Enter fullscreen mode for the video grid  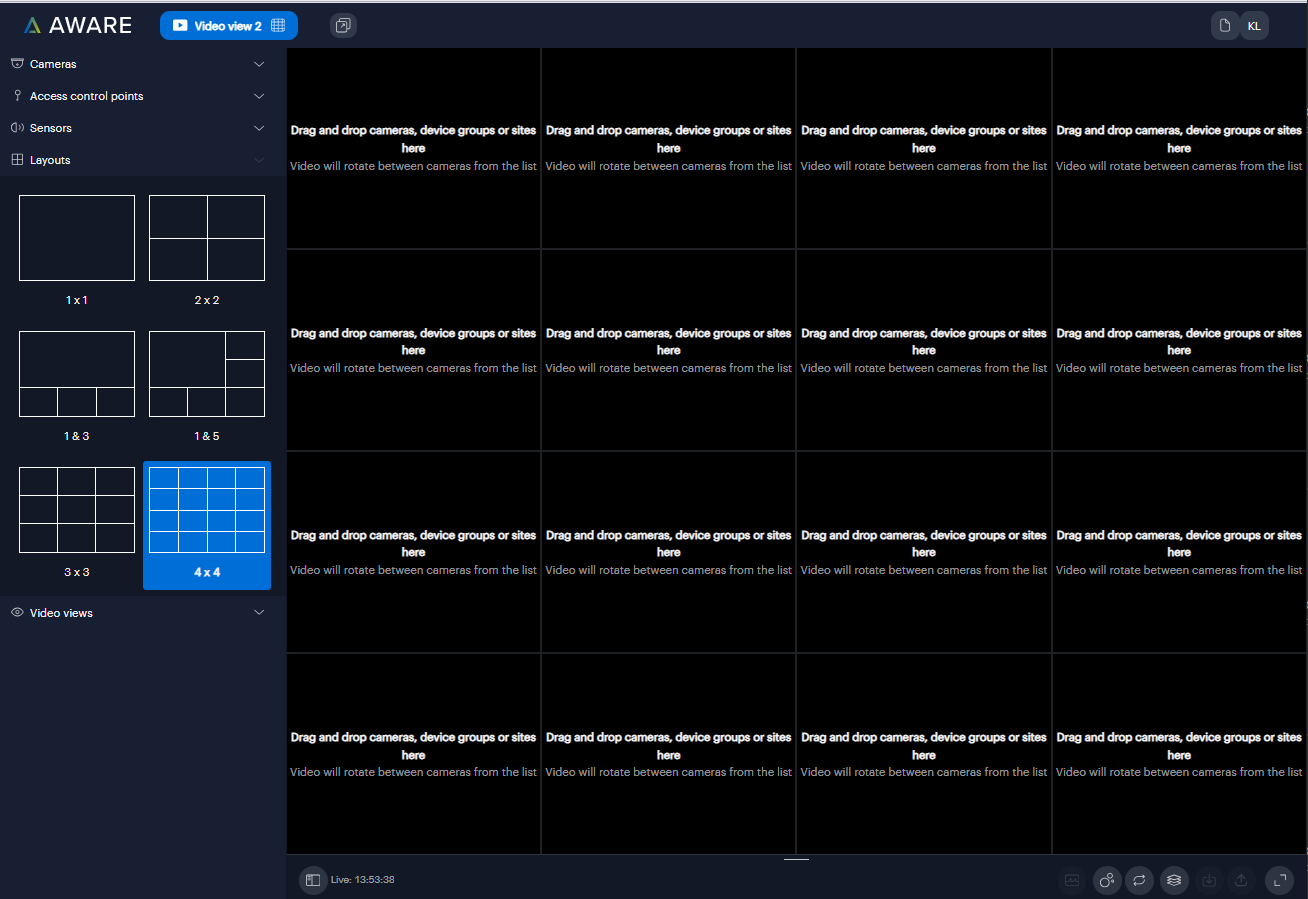tap(1280, 880)
